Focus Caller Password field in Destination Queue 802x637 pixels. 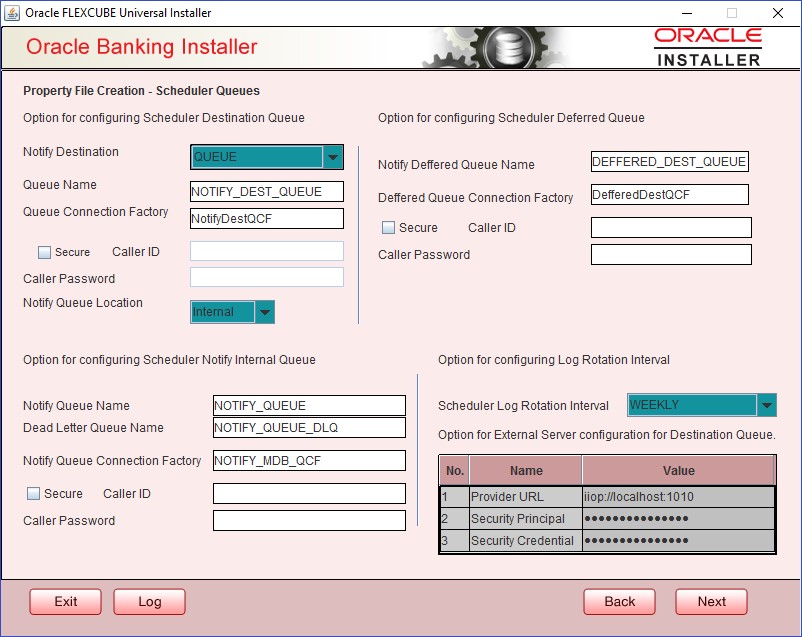(x=267, y=277)
